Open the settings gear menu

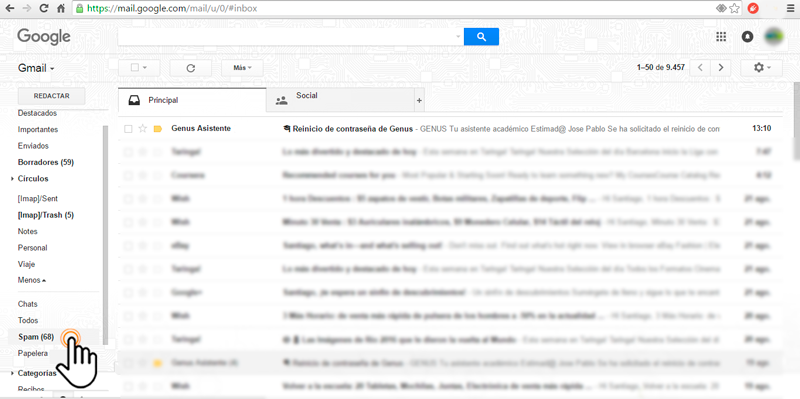pos(761,68)
